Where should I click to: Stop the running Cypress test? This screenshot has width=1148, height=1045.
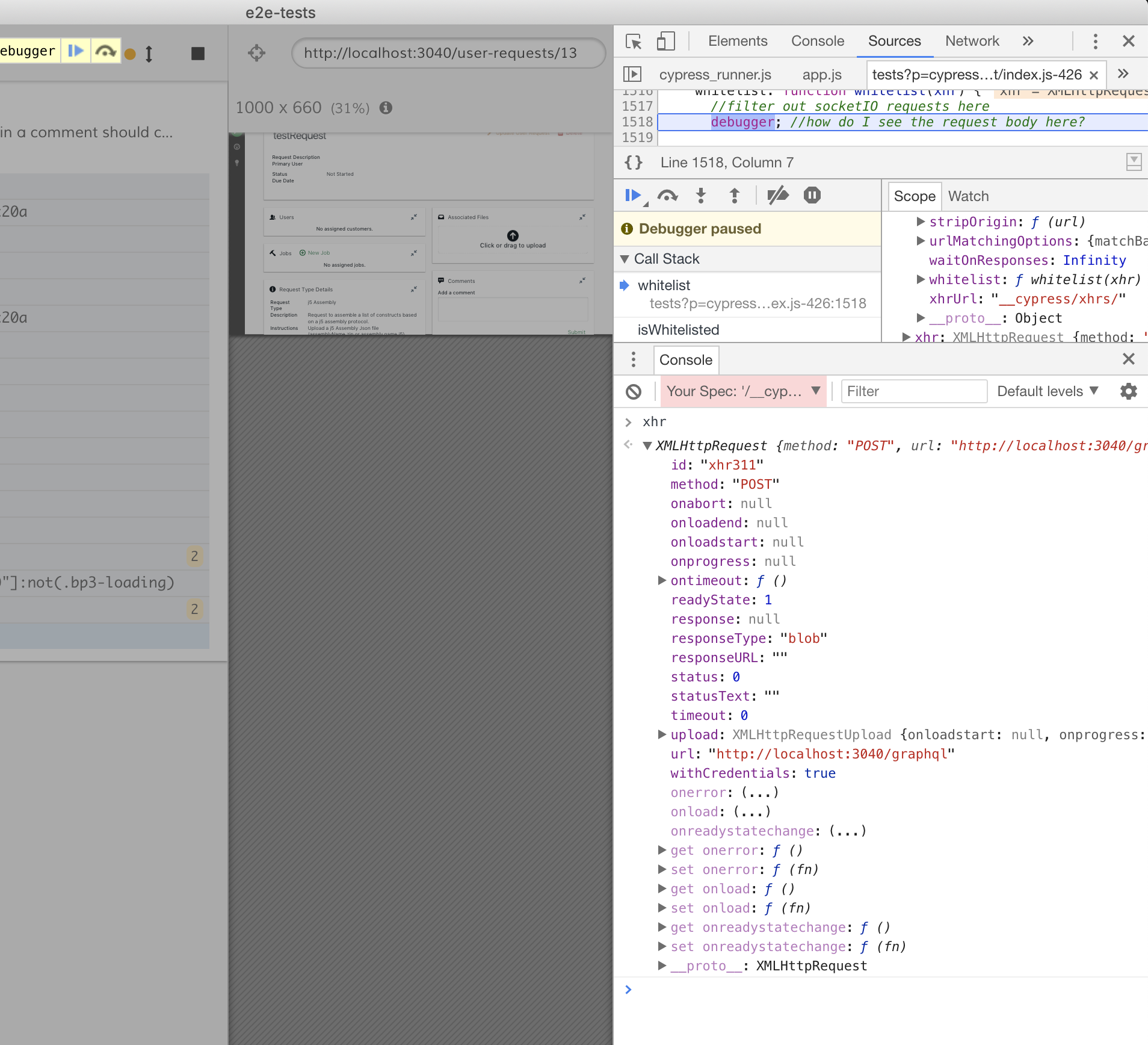pos(197,53)
